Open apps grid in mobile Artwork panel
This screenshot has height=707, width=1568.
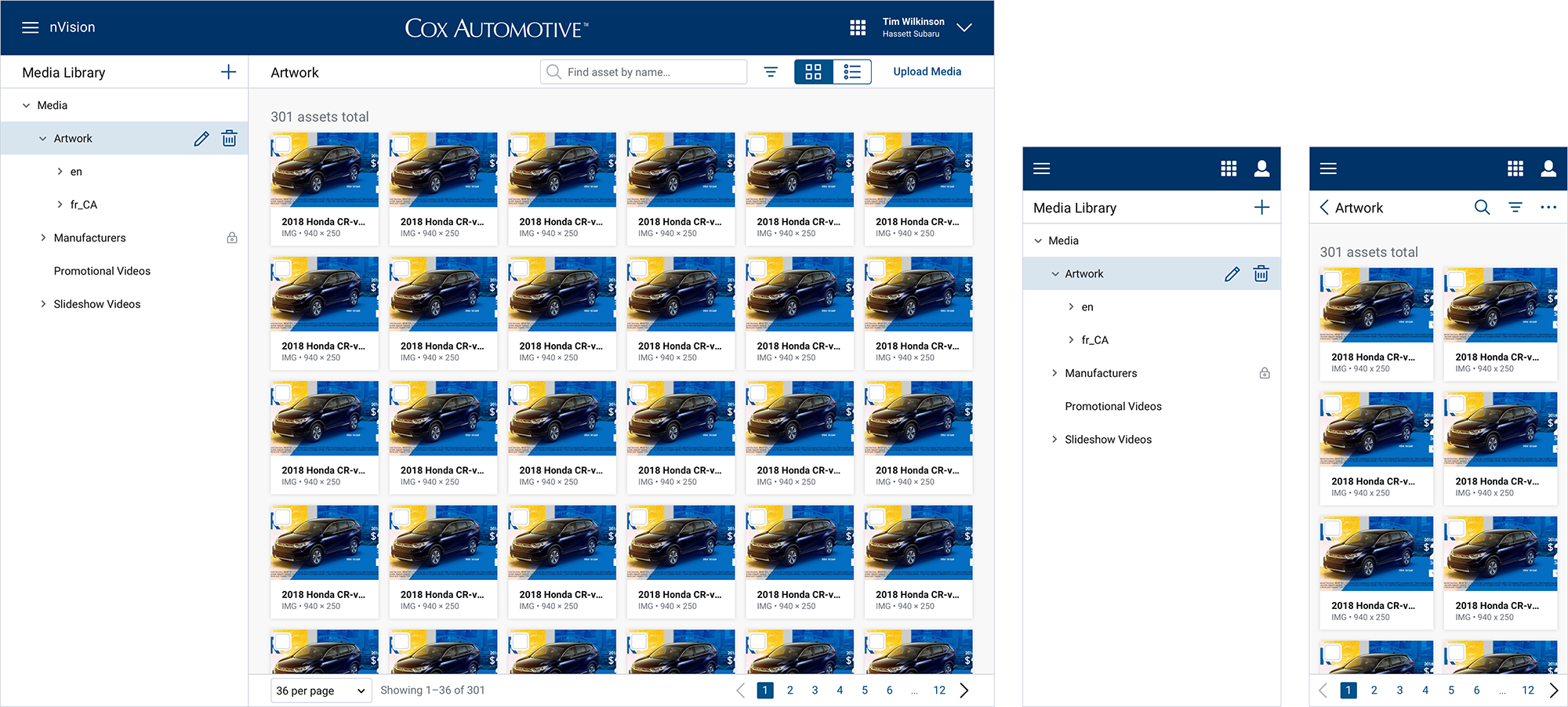pyautogui.click(x=1515, y=169)
